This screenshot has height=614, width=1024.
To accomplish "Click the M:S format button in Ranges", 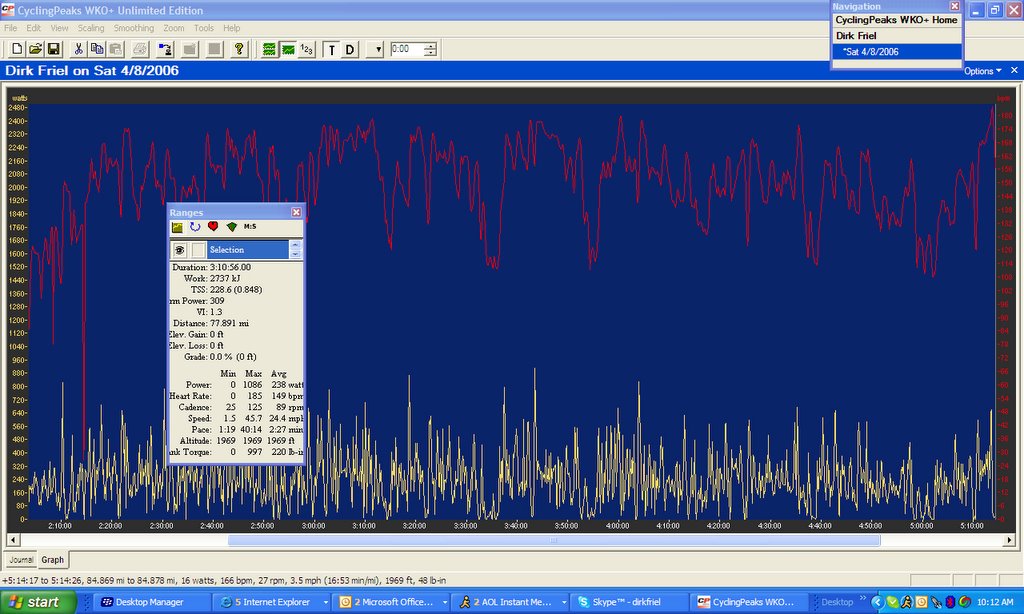I will (x=250, y=227).
